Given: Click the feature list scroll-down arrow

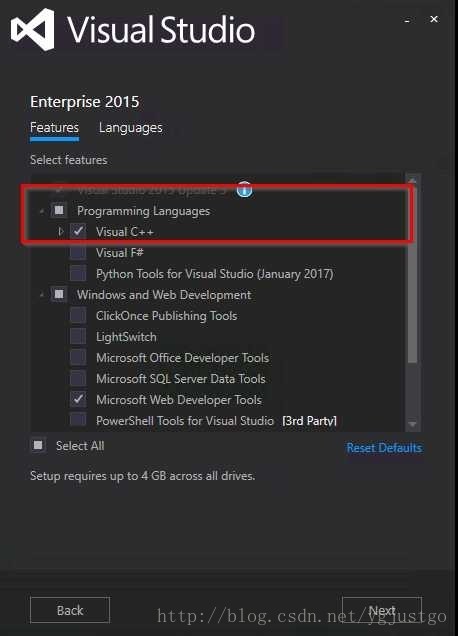Looking at the screenshot, I should (x=412, y=424).
